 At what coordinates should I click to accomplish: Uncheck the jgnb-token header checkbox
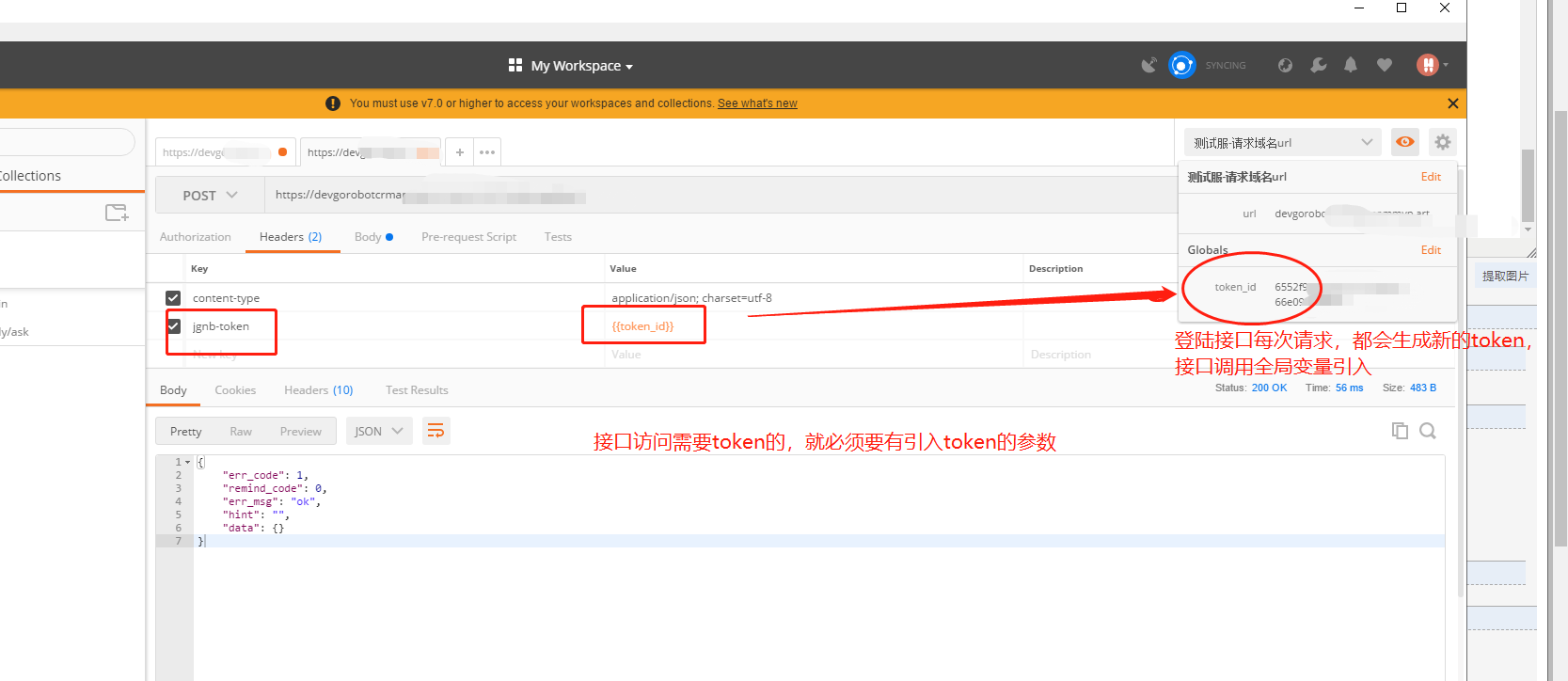tap(173, 326)
